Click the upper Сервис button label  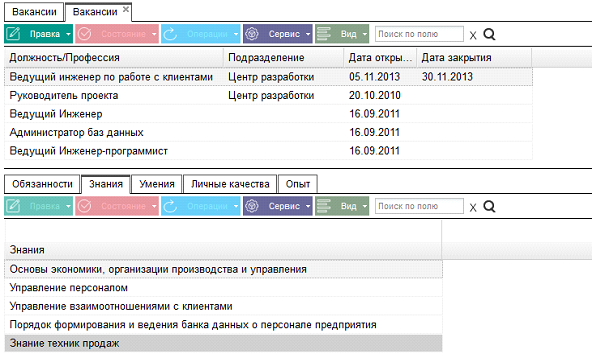point(284,34)
